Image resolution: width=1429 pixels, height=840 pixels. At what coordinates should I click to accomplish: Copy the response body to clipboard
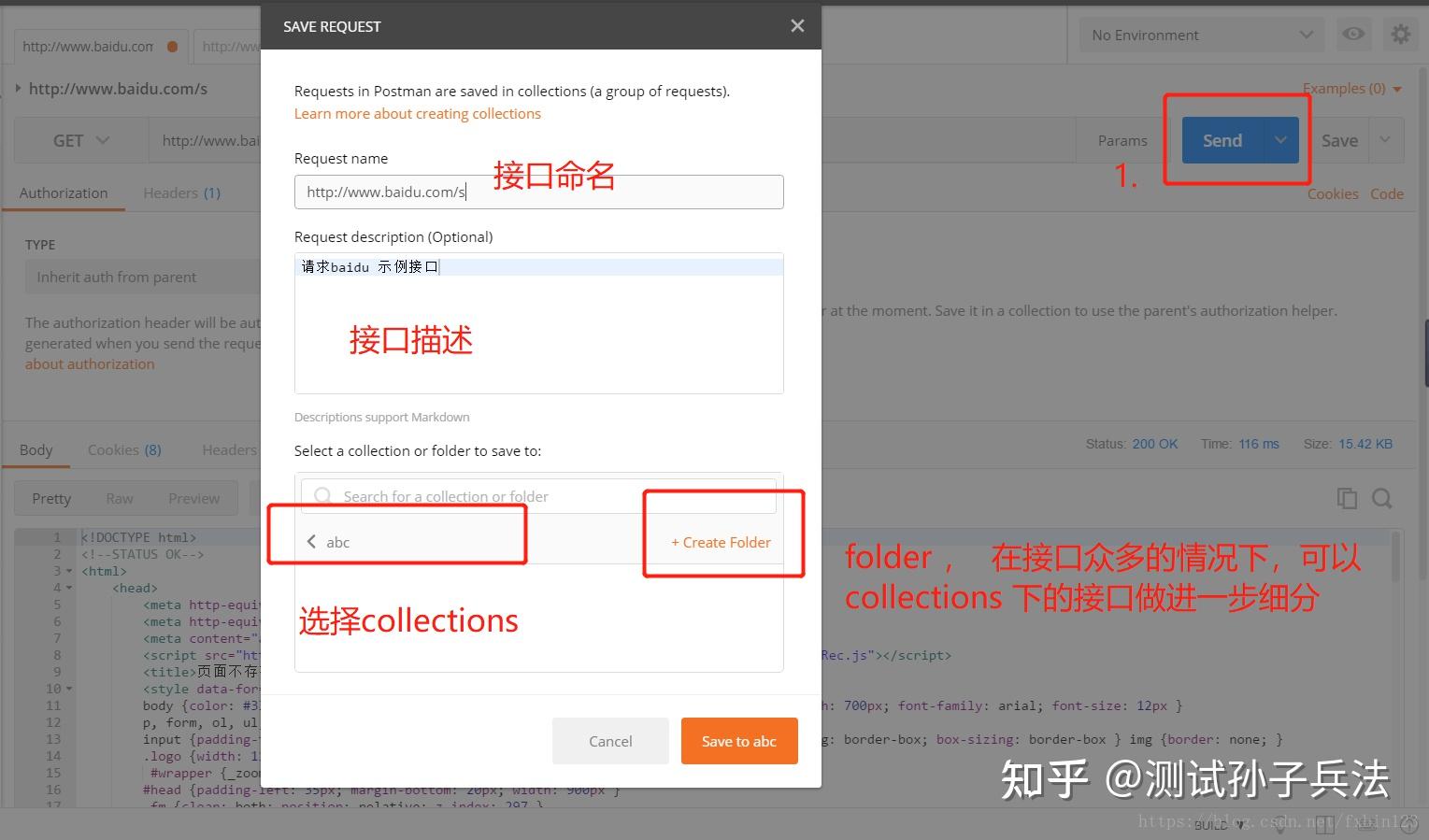point(1347,499)
